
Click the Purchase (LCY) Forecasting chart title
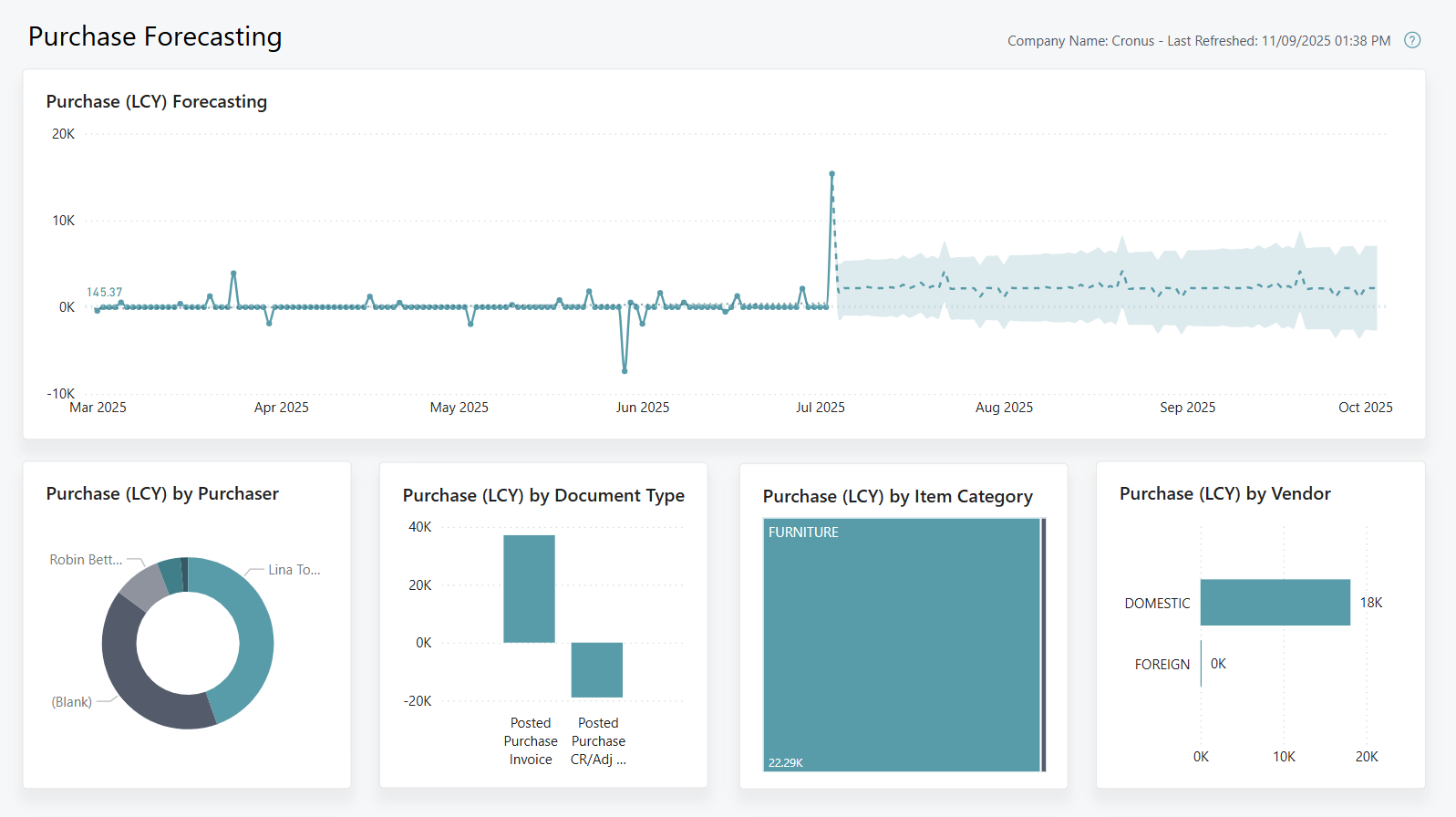(157, 101)
